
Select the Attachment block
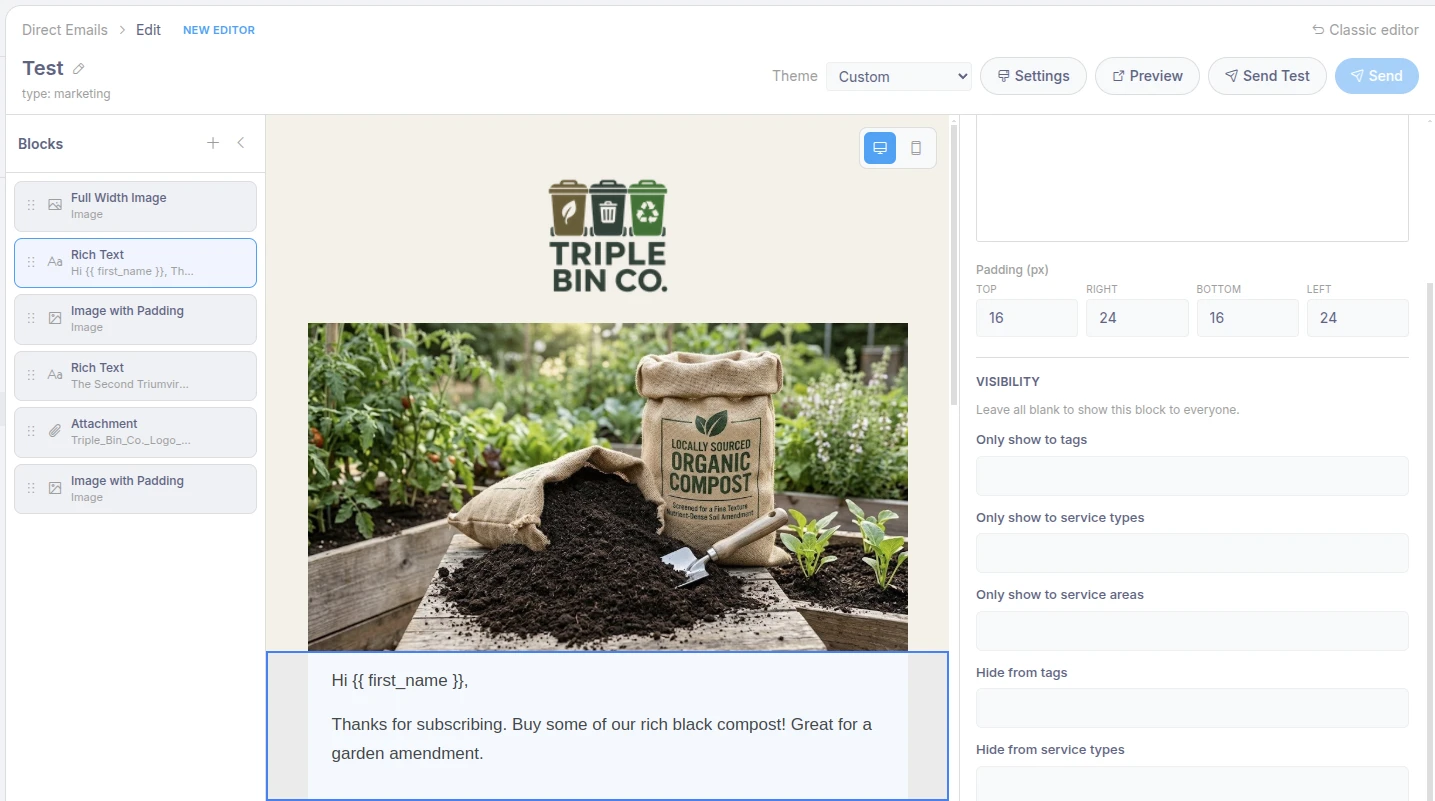(x=135, y=432)
